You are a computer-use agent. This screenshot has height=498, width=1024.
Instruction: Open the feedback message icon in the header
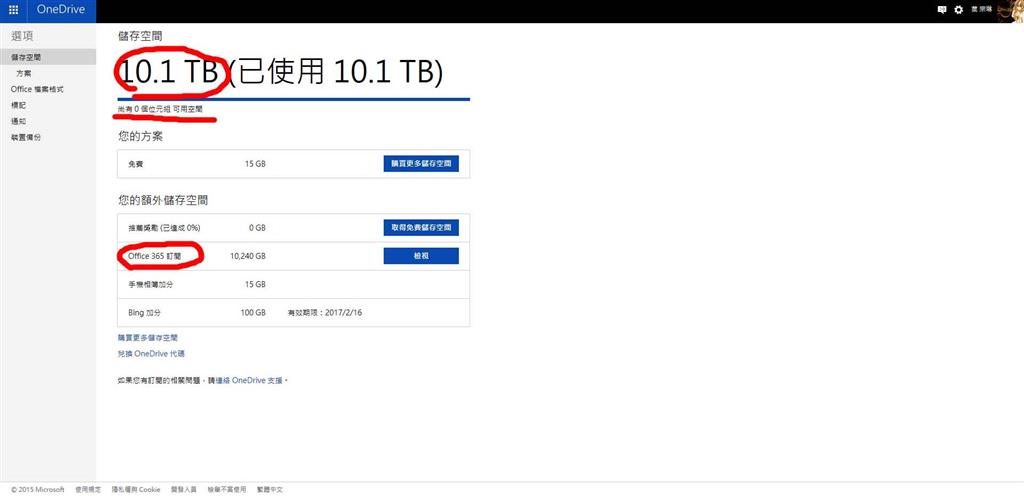tap(942, 10)
